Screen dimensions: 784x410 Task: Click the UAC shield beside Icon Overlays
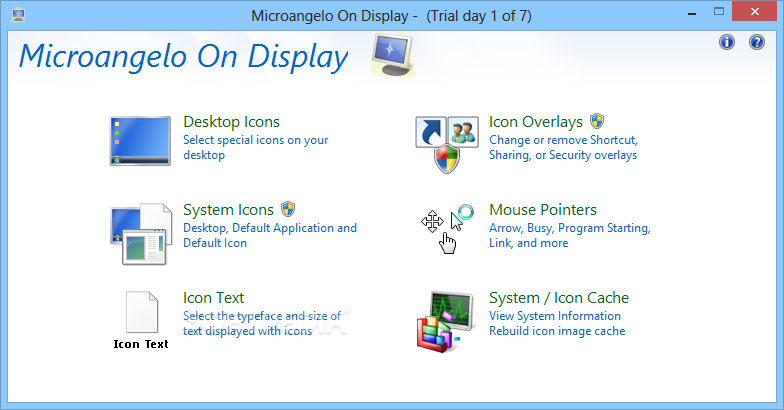click(x=597, y=121)
